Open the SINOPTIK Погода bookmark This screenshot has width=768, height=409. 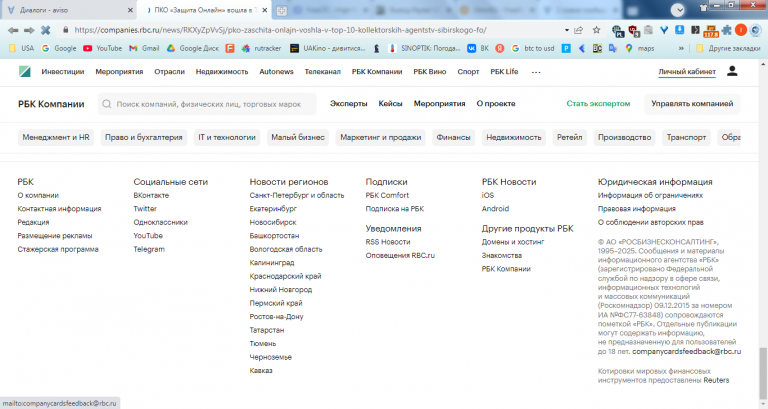point(424,48)
